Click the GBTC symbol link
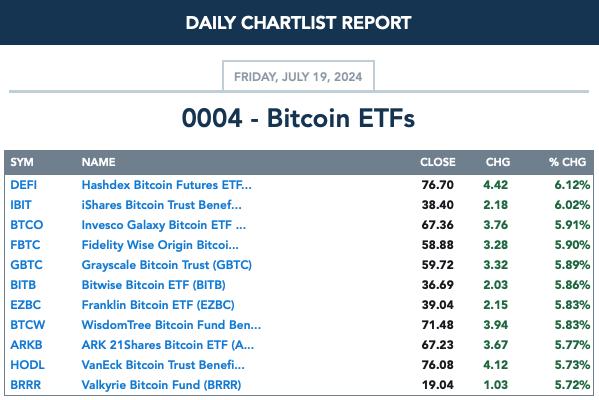 pyautogui.click(x=26, y=265)
